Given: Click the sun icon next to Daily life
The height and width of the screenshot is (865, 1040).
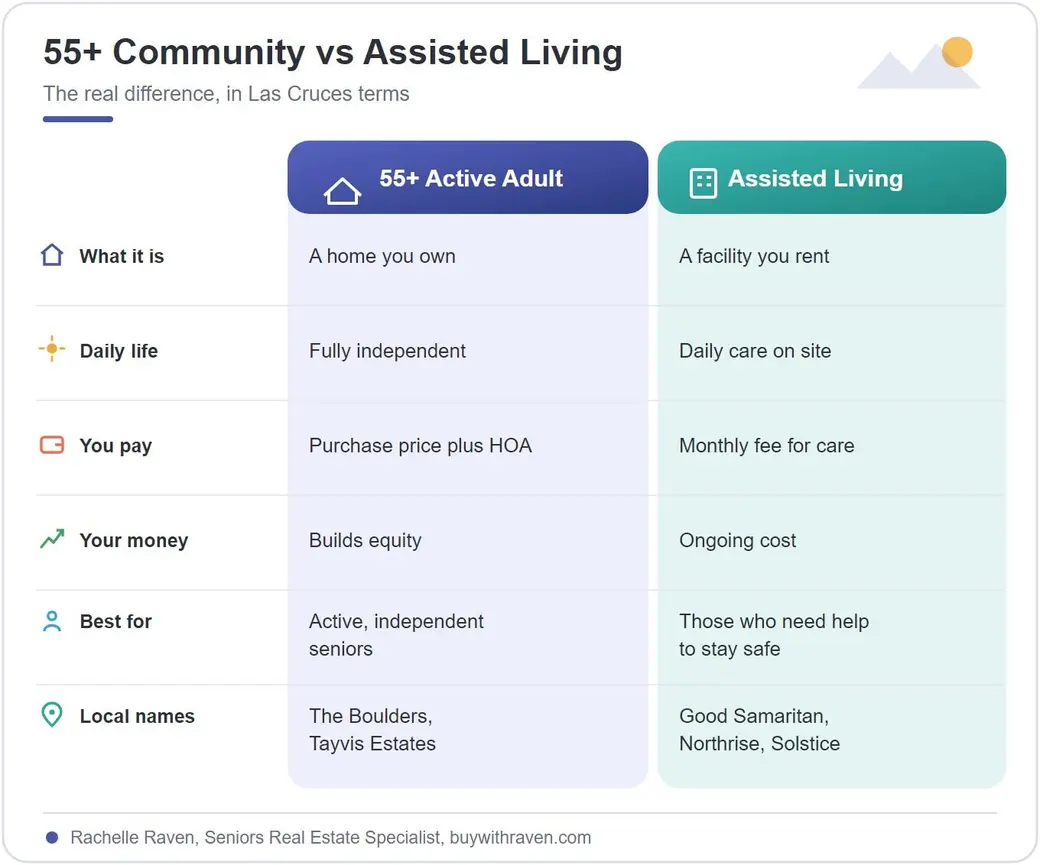Looking at the screenshot, I should pyautogui.click(x=52, y=349).
